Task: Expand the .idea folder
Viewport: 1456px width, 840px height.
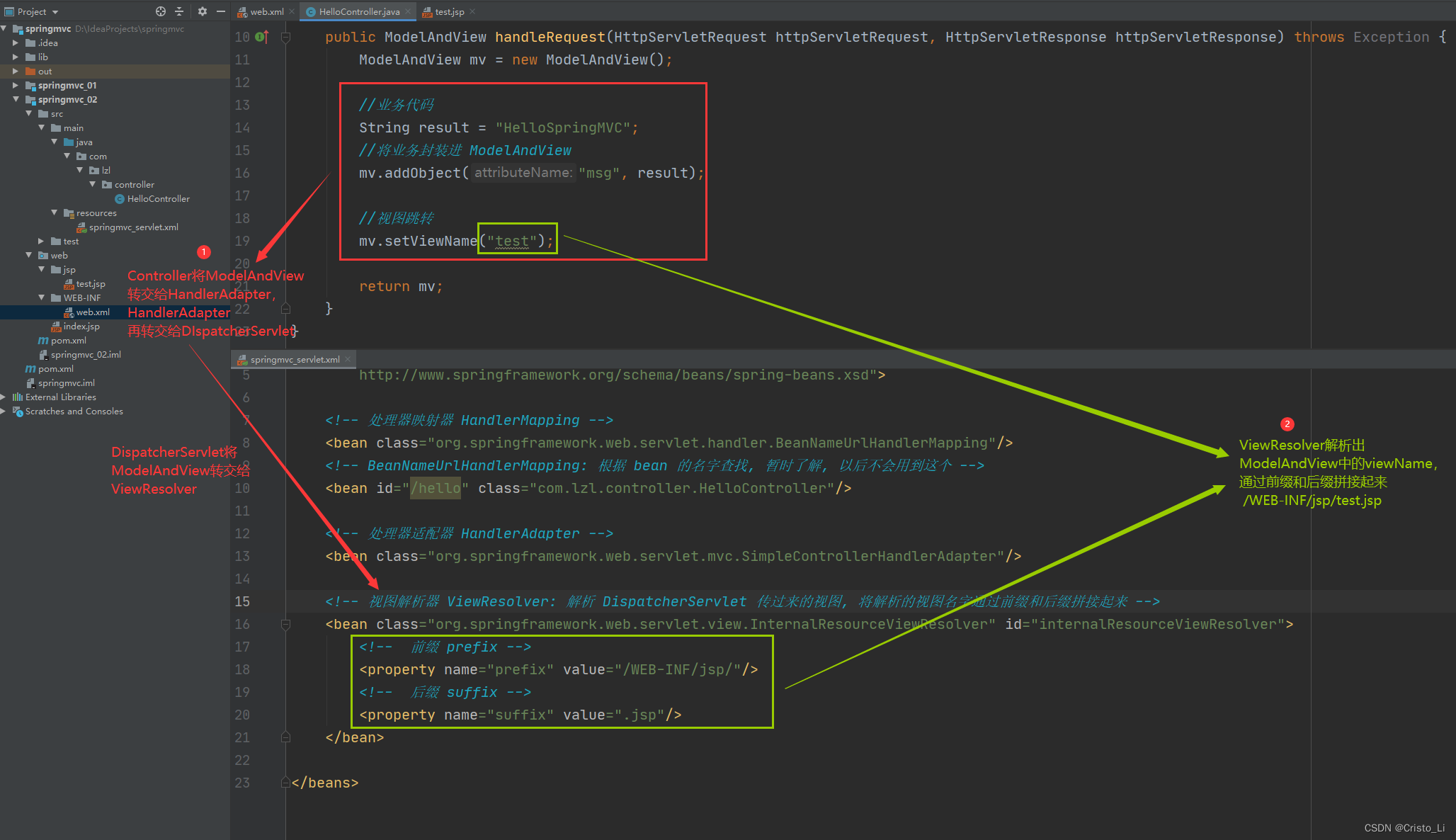Action: point(16,42)
